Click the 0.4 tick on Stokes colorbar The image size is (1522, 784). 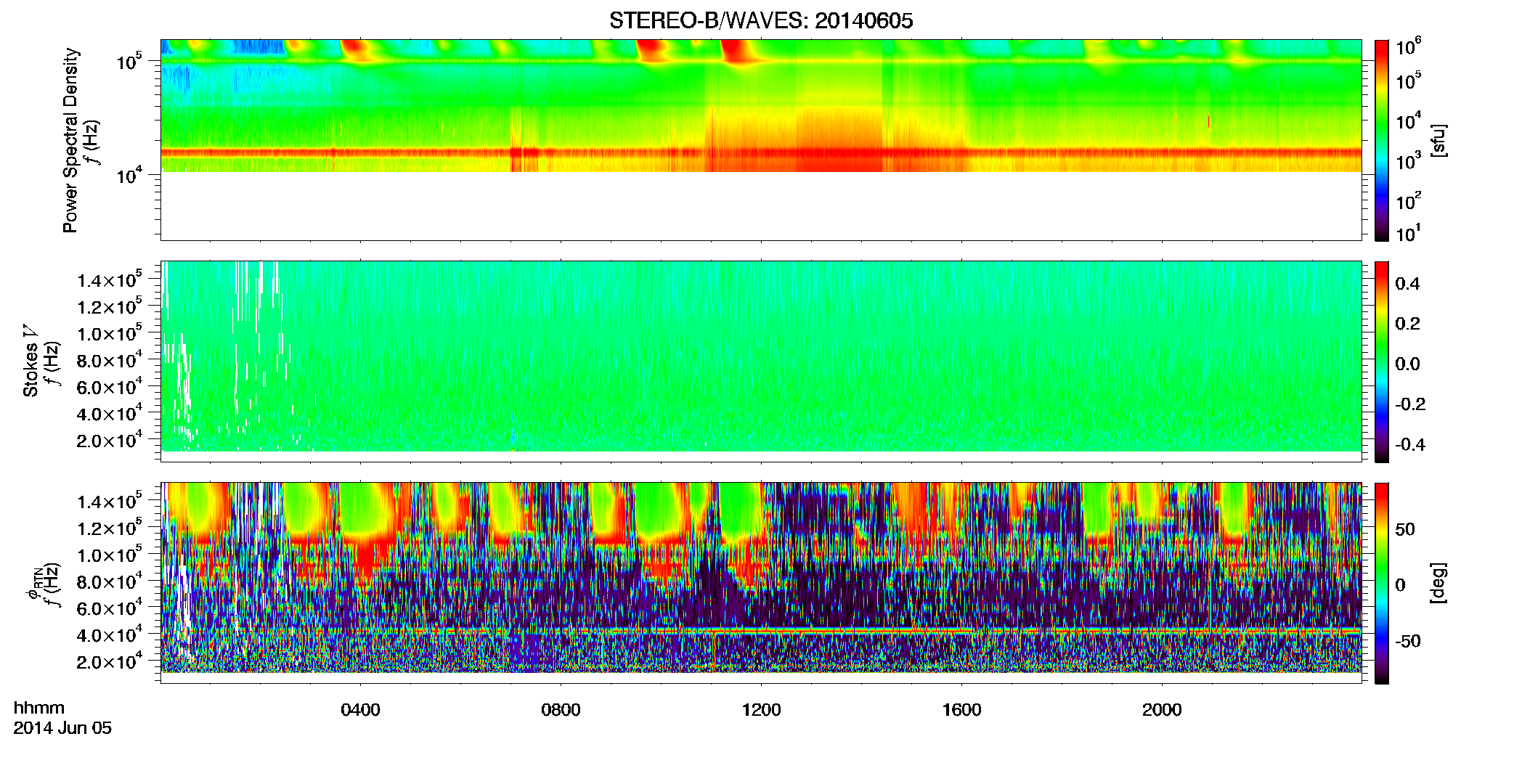1407,284
